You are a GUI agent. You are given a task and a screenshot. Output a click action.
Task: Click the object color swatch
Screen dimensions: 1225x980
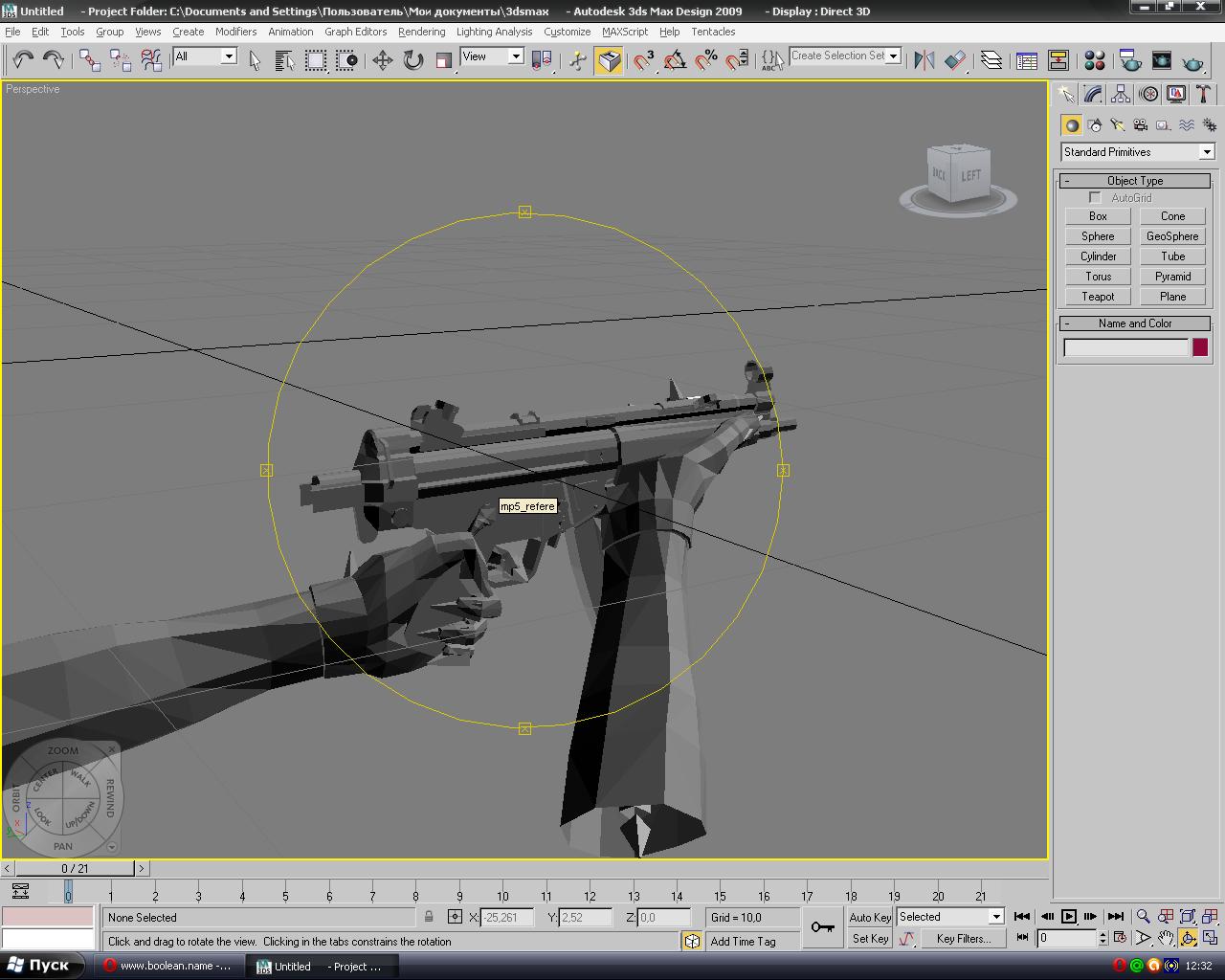[1199, 347]
